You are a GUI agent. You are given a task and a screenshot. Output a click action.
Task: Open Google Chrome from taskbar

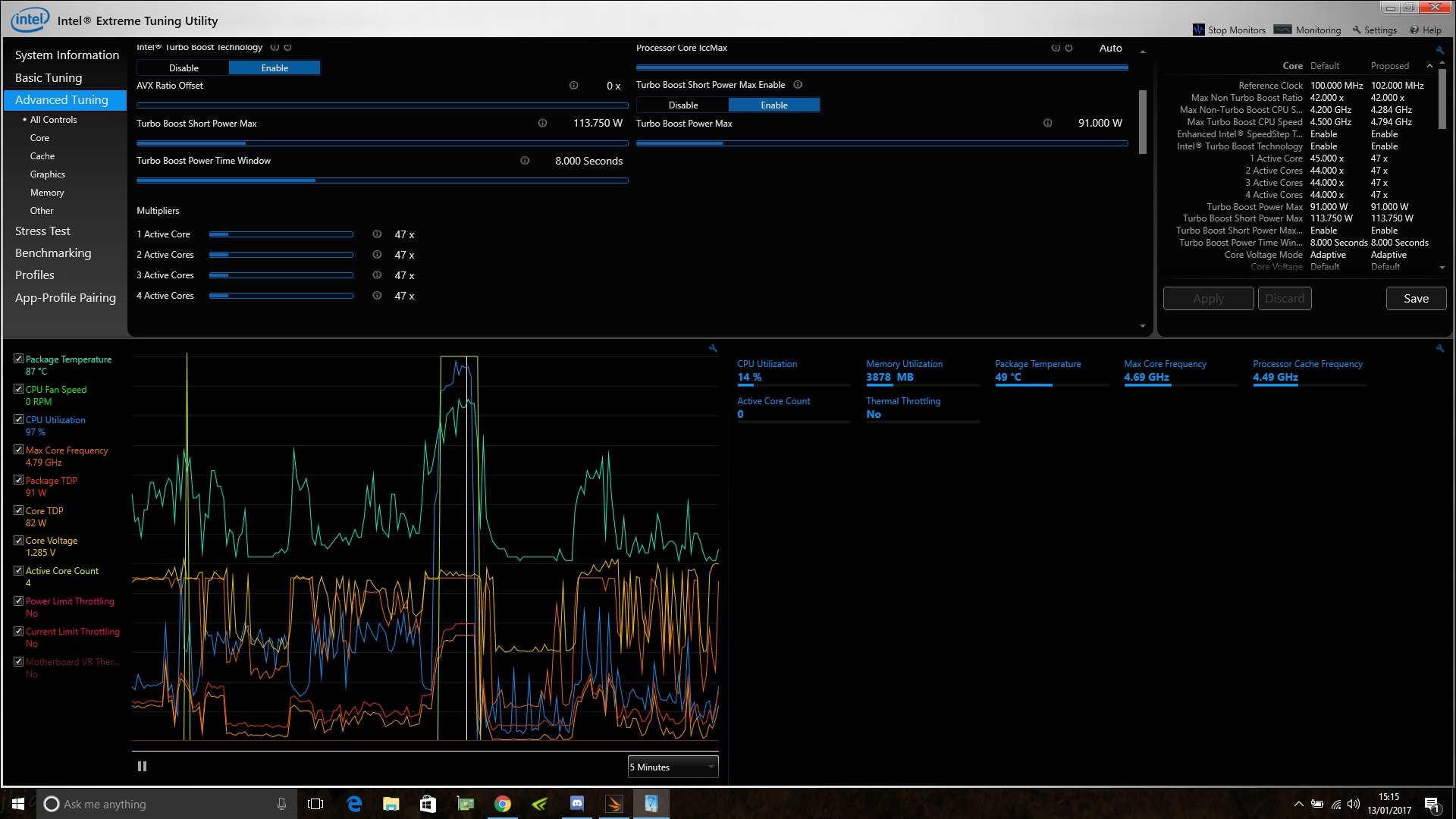[502, 804]
